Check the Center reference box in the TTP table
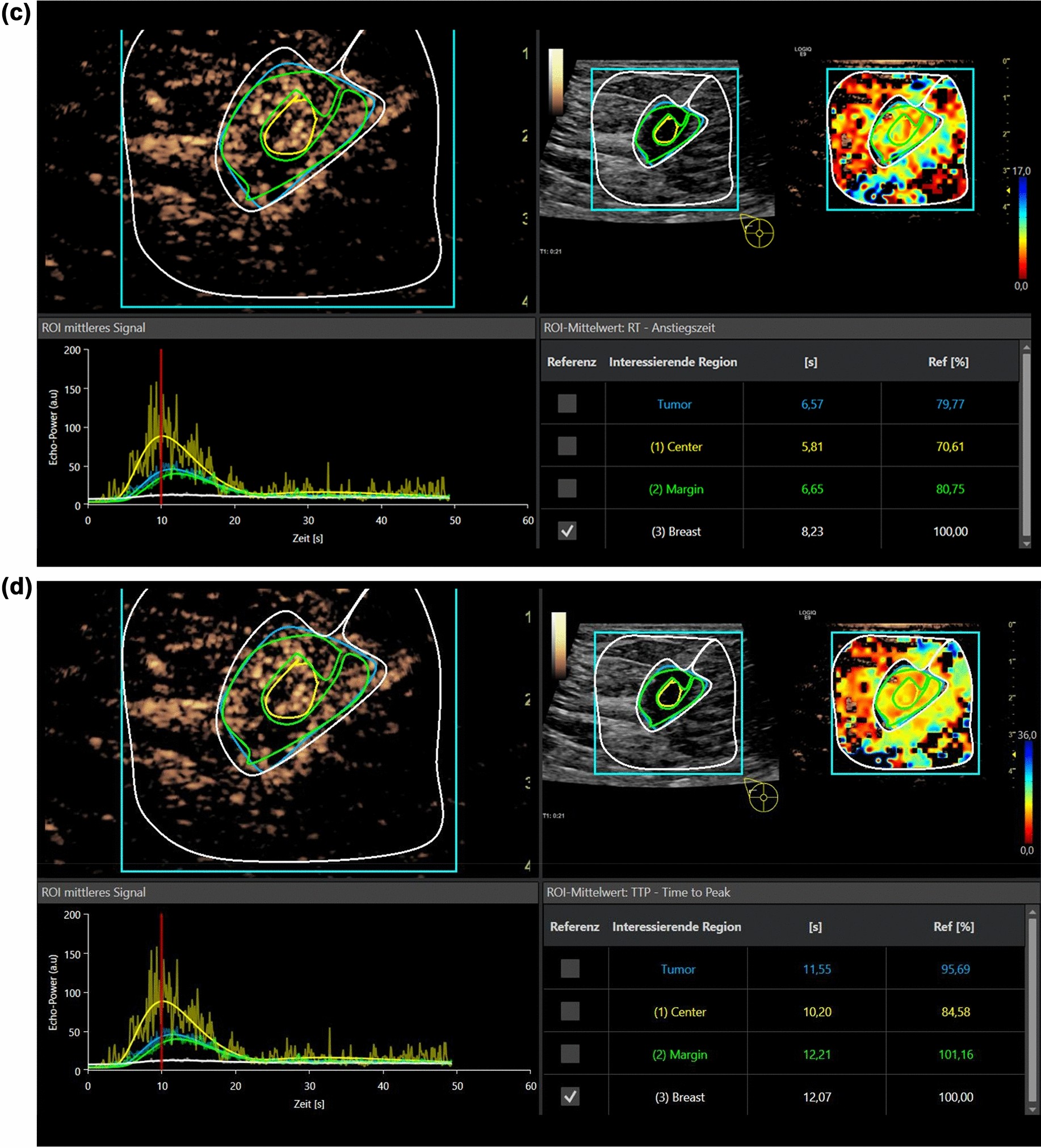 [570, 1011]
